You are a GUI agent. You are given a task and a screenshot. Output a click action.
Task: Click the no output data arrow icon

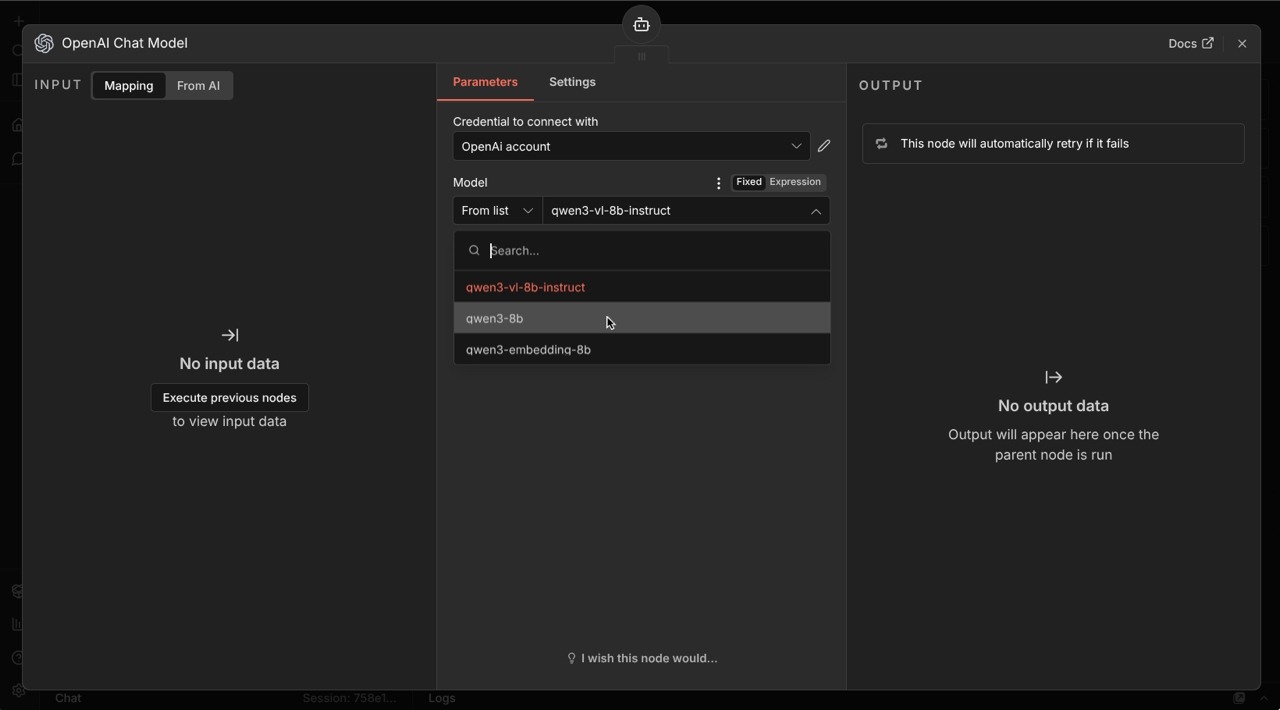click(1053, 377)
